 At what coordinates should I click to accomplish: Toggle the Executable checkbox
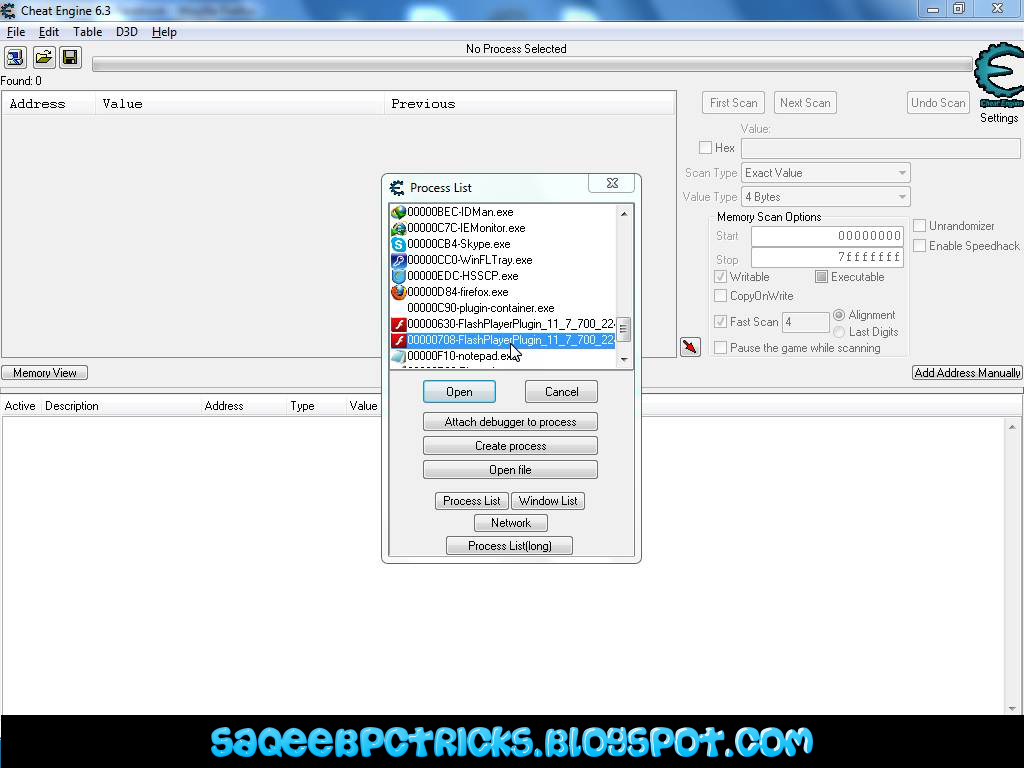822,277
